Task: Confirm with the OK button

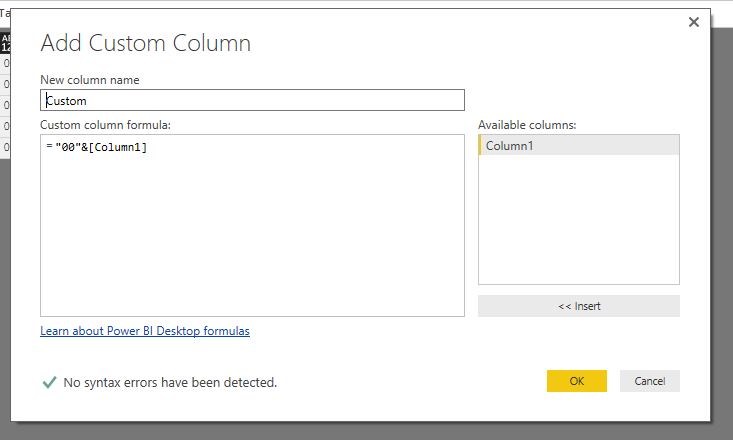Action: click(x=577, y=381)
